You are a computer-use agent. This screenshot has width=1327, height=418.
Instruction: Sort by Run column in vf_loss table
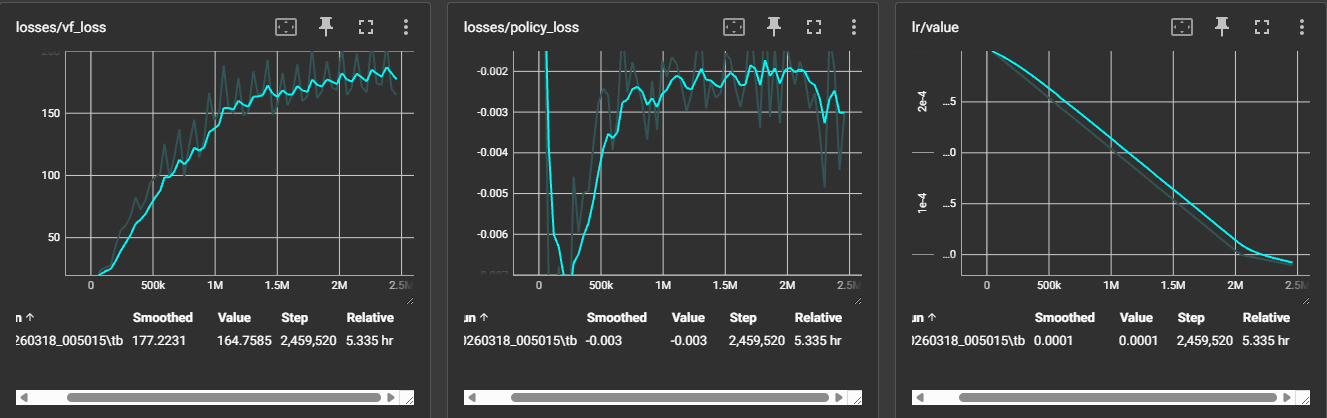tap(24, 318)
